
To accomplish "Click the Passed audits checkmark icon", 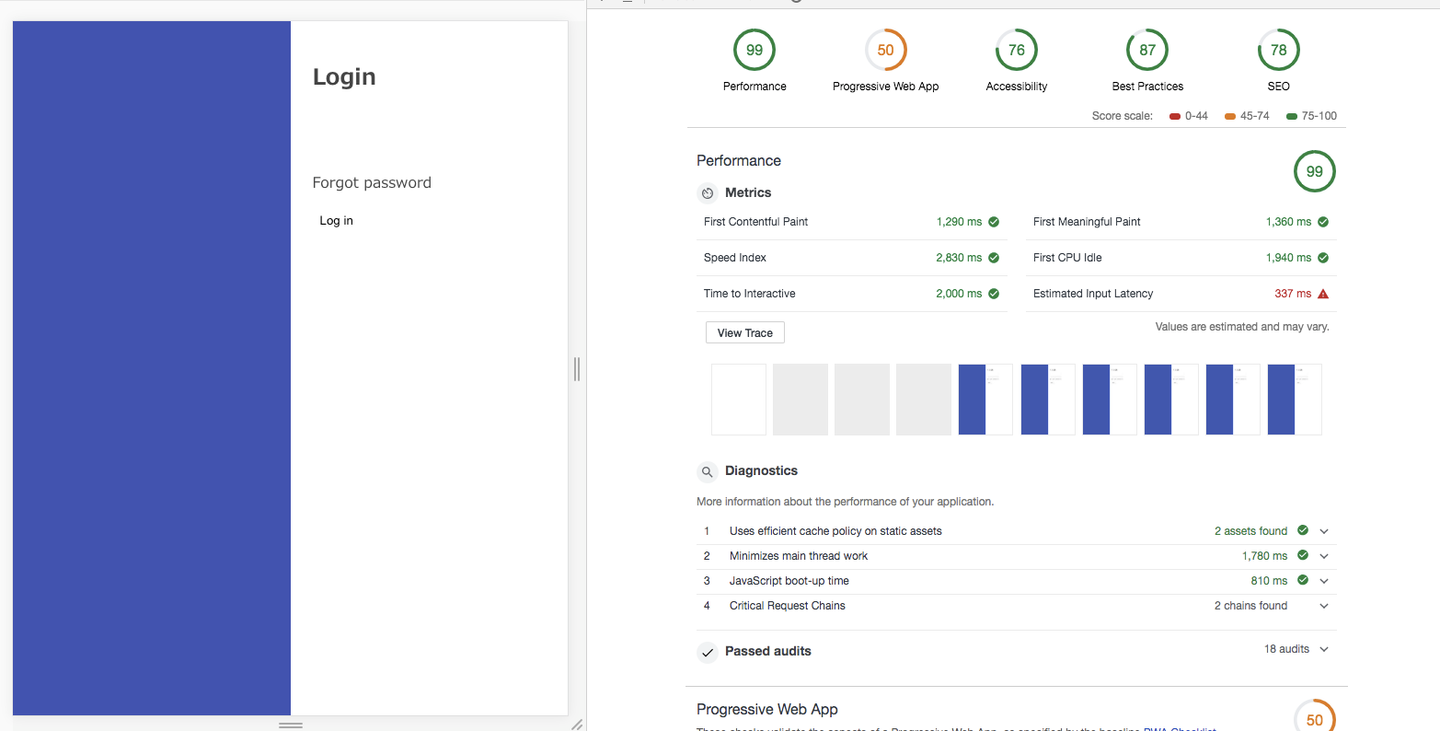I will [708, 652].
